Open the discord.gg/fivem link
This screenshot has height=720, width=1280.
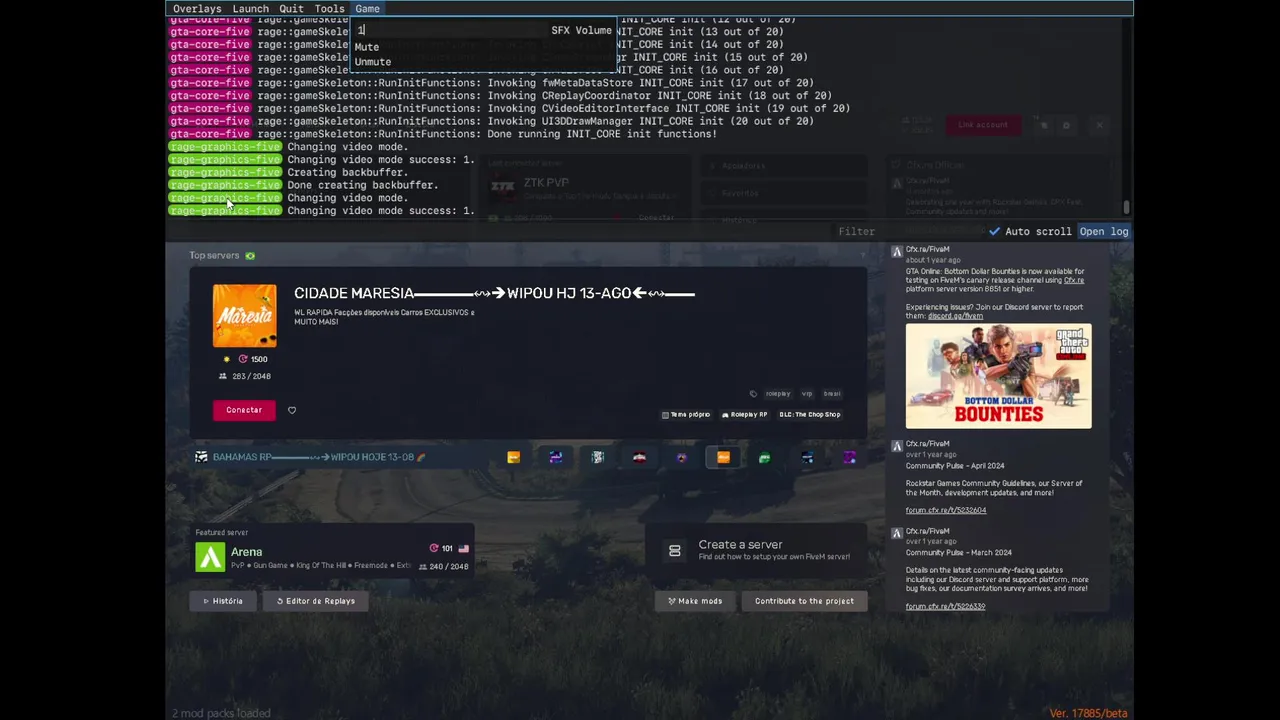pos(955,316)
